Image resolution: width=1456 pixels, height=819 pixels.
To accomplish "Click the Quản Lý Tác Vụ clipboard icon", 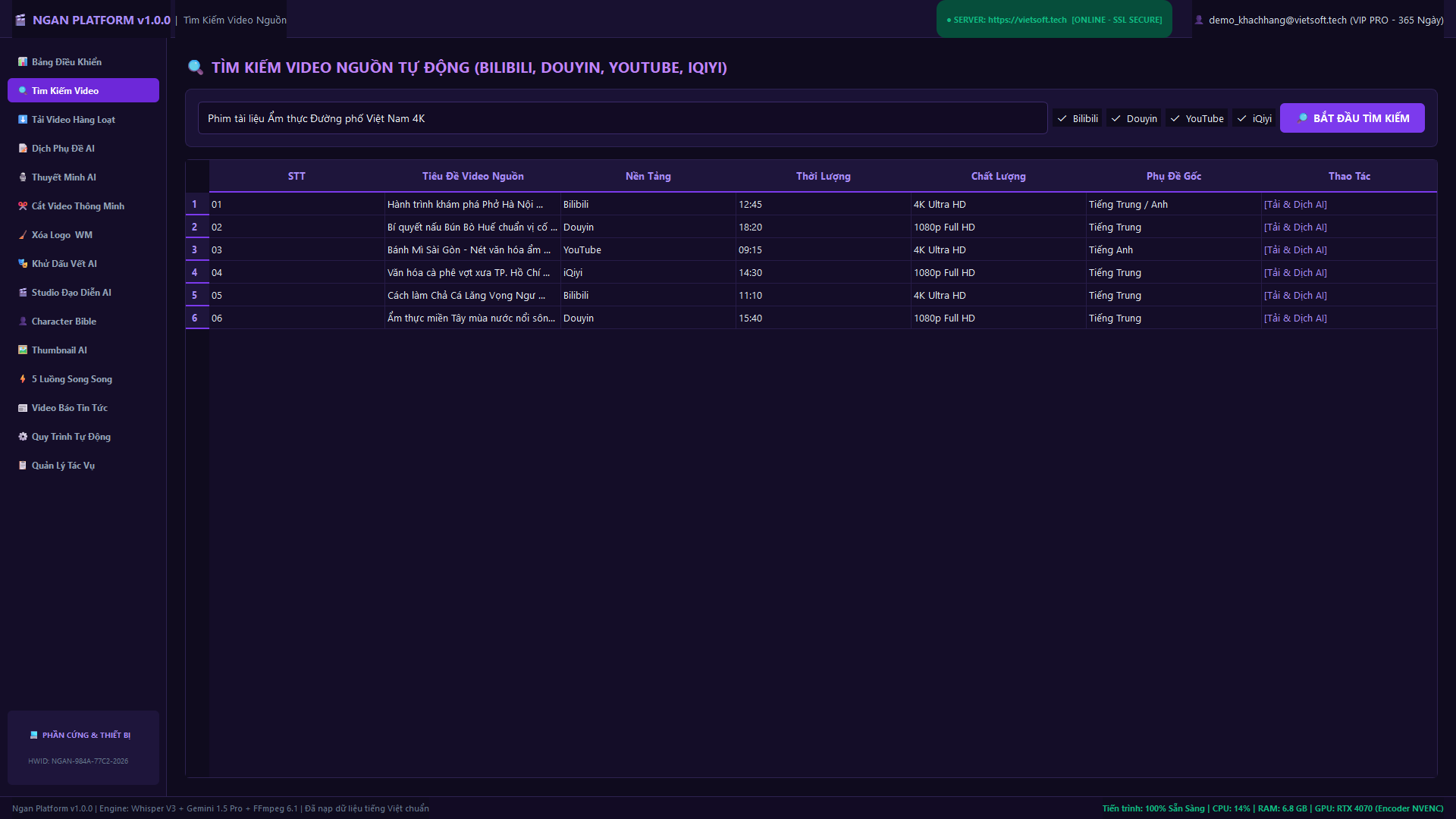I will point(23,466).
